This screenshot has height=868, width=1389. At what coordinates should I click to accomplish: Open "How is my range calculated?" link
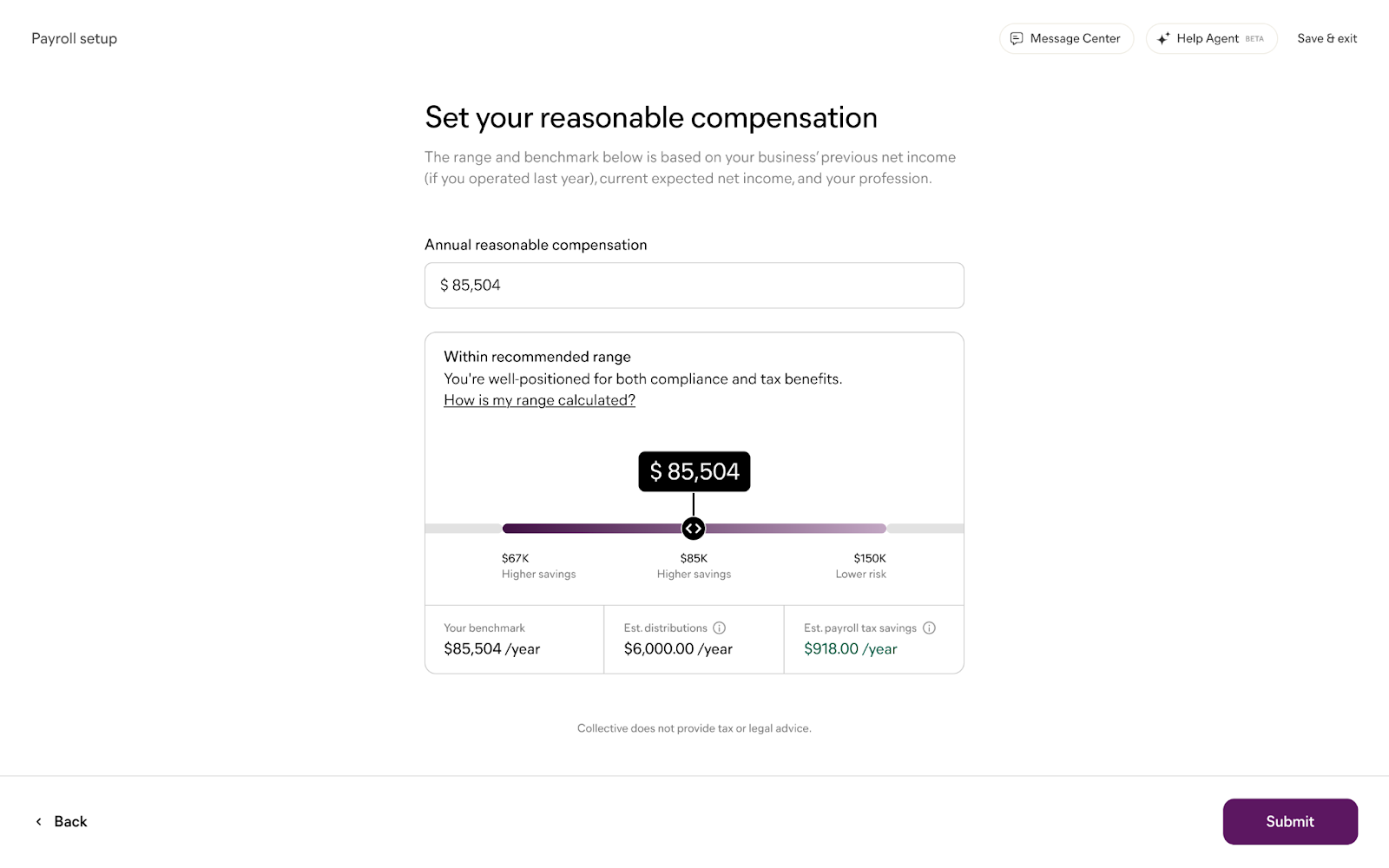tap(539, 400)
